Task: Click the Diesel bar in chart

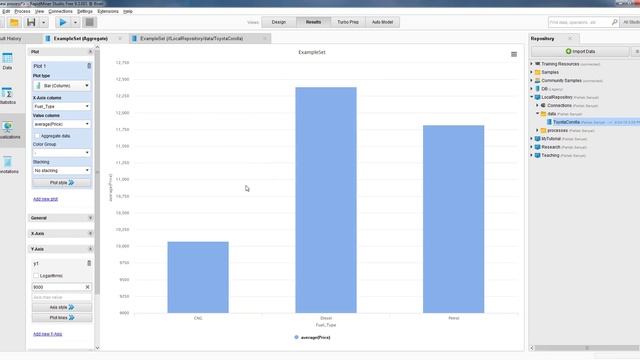Action: [326, 200]
